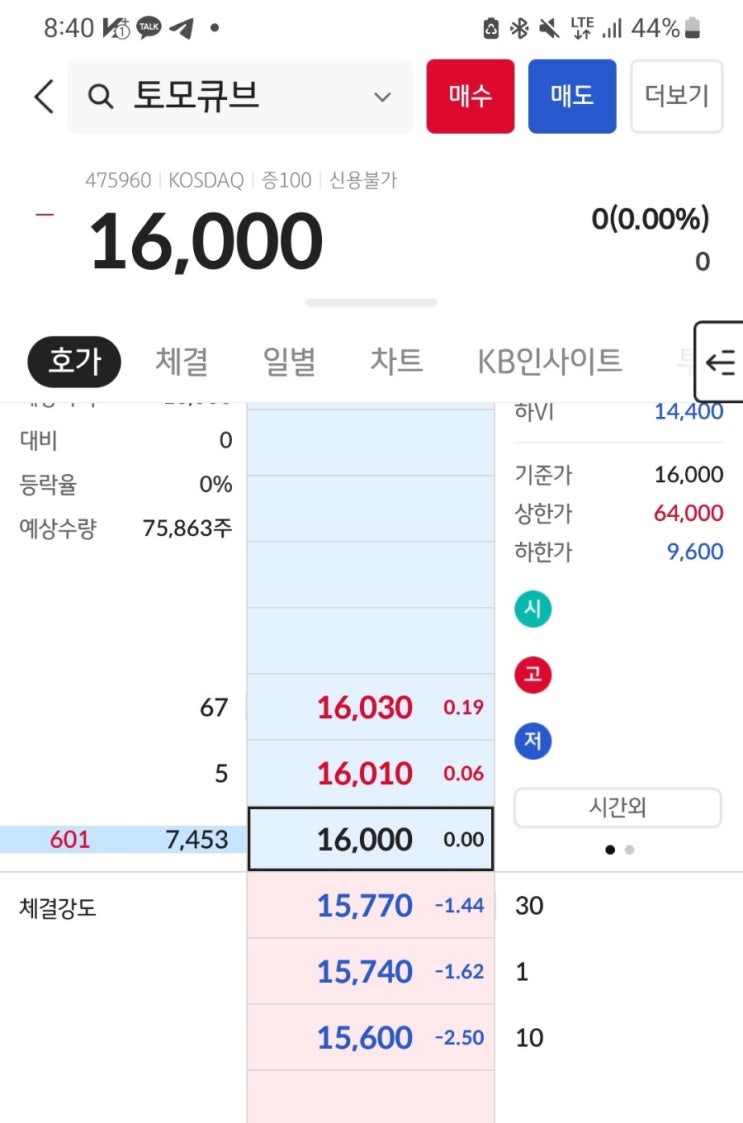Tap the back arrow icon
743x1123 pixels.
pyautogui.click(x=43, y=97)
